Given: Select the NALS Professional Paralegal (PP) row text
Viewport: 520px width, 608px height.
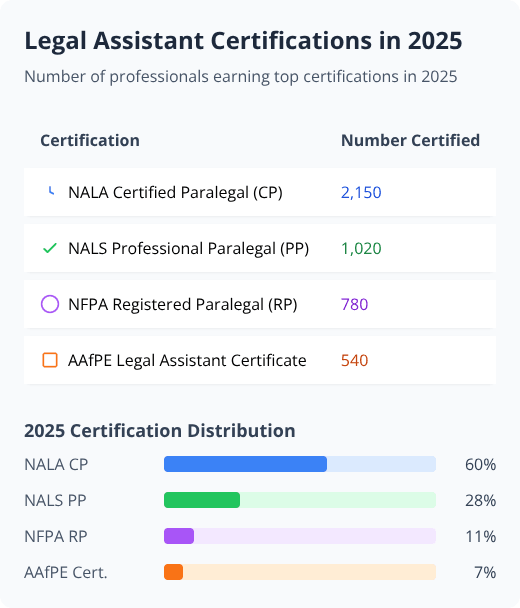Looking at the screenshot, I should point(188,249).
